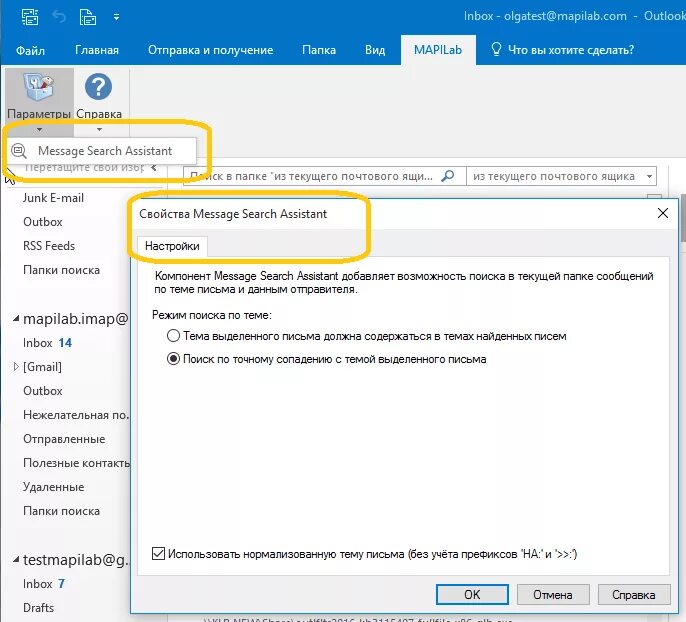Click the Справка button in the dialog
The height and width of the screenshot is (622, 686).
point(634,594)
